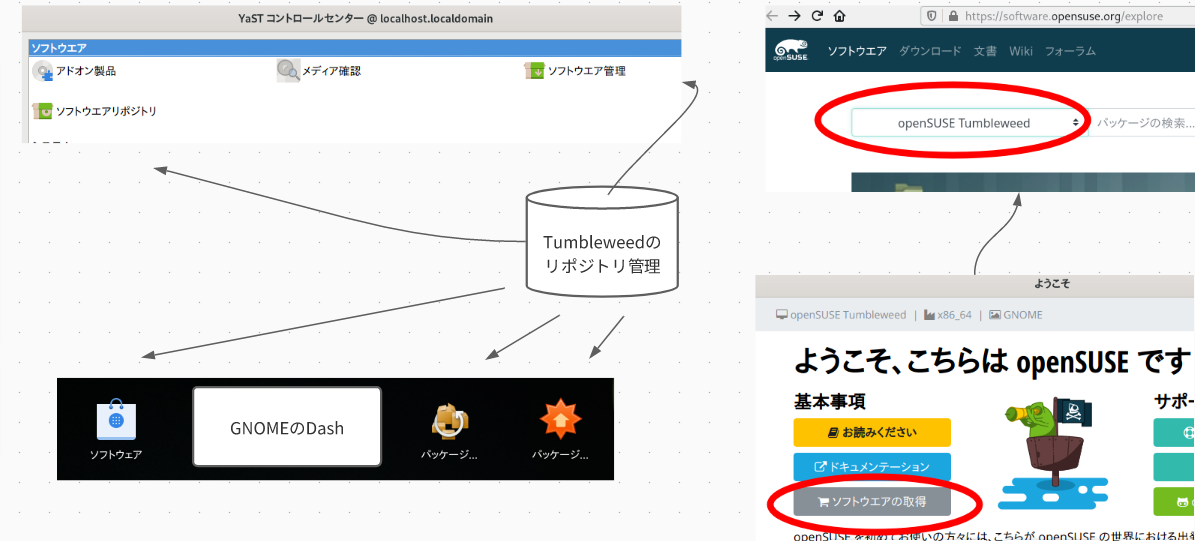Click the browser URL address bar
The image size is (1195, 541).
1058,15
